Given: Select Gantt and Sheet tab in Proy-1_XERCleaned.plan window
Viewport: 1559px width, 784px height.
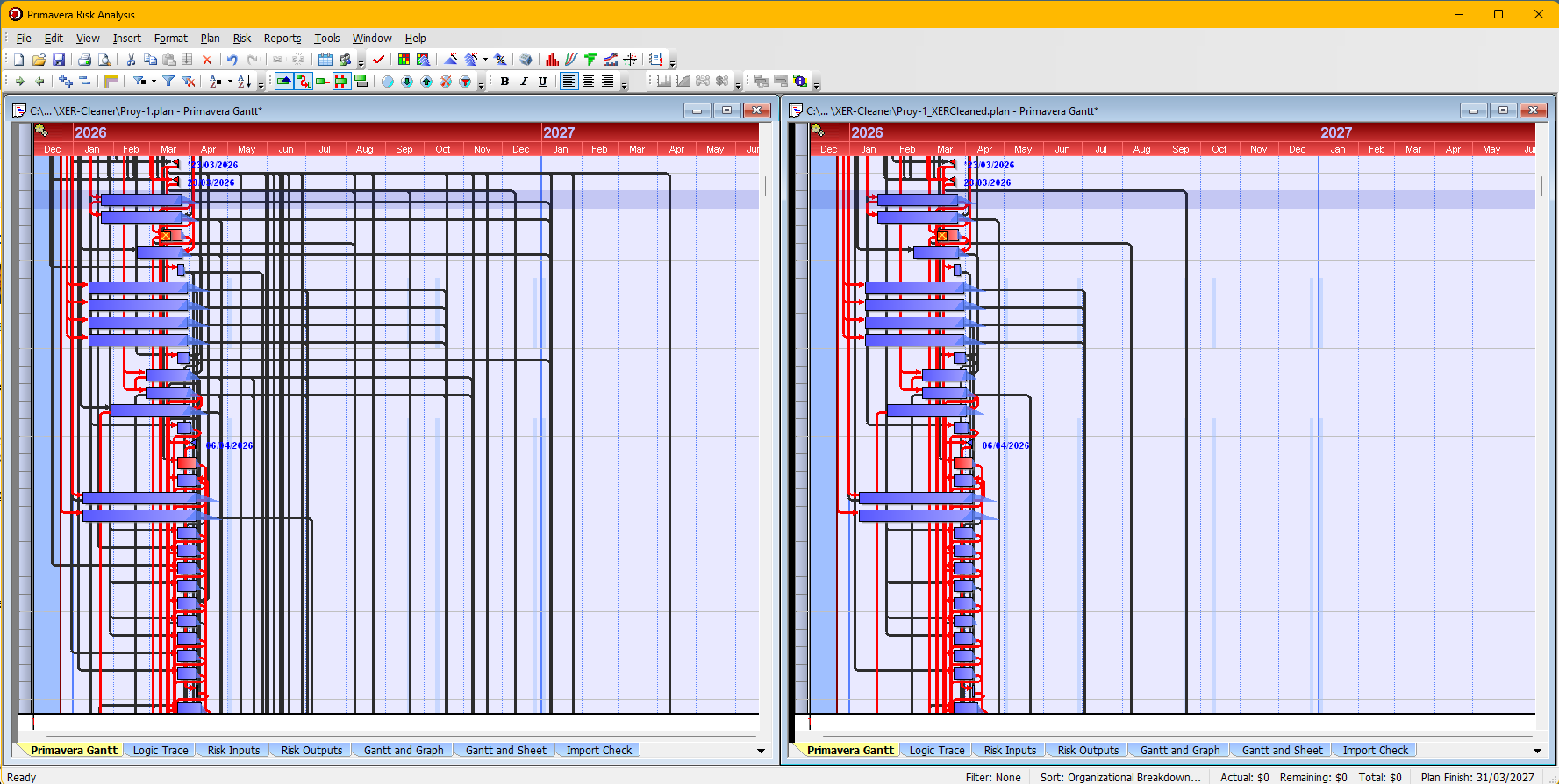Looking at the screenshot, I should (x=1282, y=751).
